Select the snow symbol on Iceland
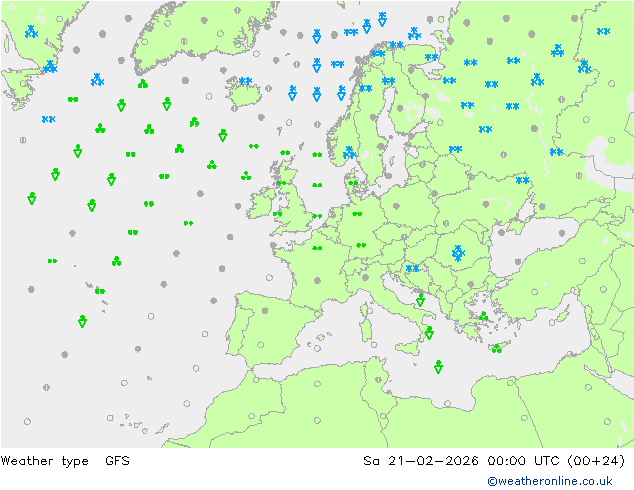 point(245,81)
